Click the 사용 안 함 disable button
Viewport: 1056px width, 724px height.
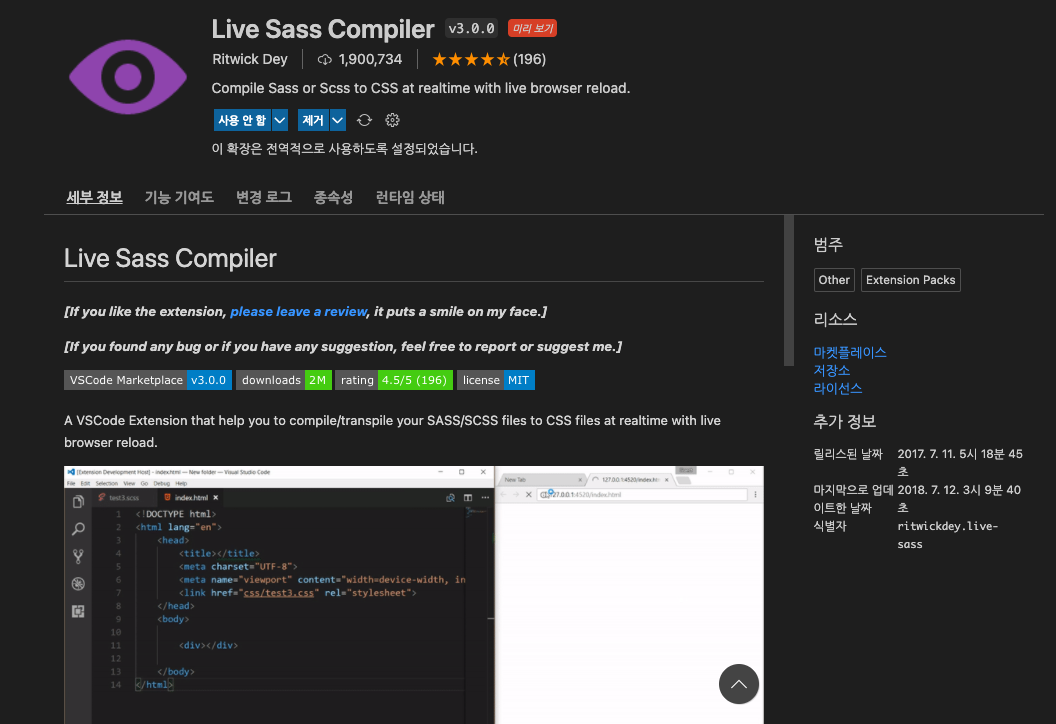(242, 120)
